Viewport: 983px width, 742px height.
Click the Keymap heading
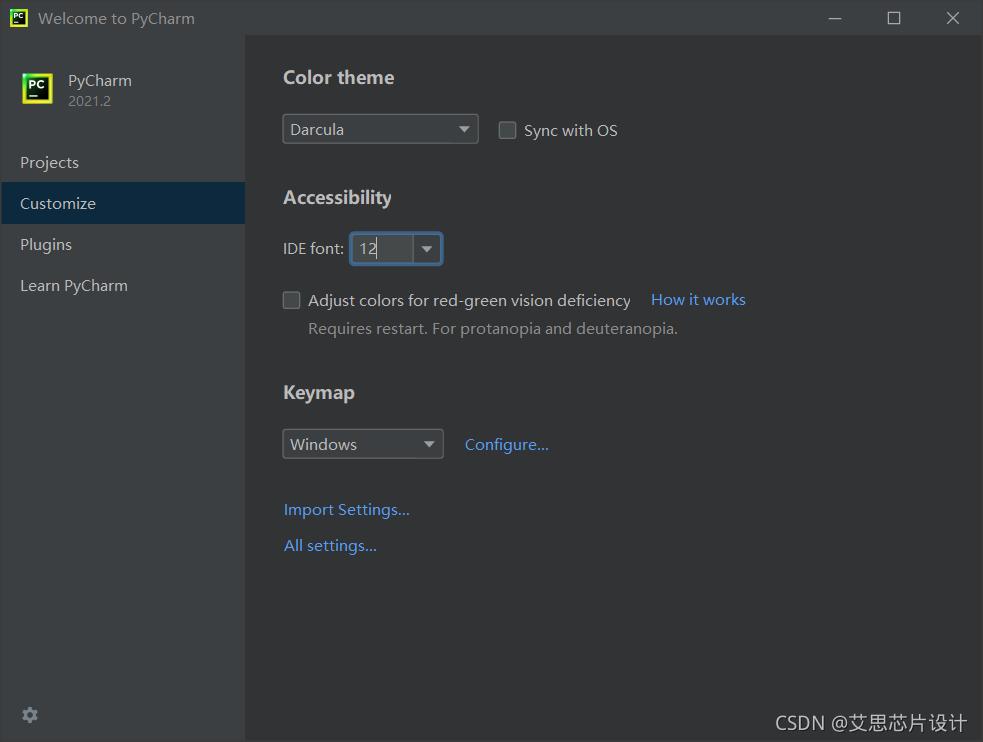pyautogui.click(x=319, y=392)
